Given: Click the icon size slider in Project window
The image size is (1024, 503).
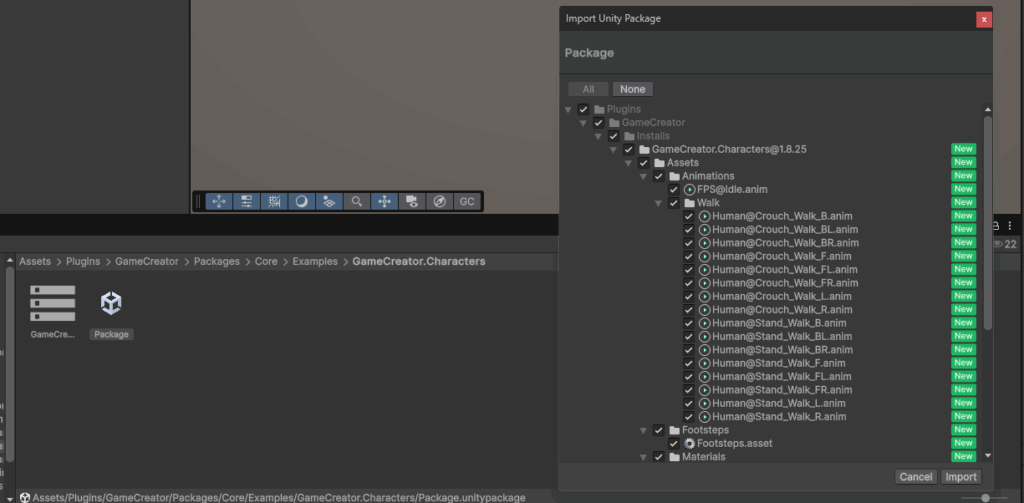Looking at the screenshot, I should 985,498.
